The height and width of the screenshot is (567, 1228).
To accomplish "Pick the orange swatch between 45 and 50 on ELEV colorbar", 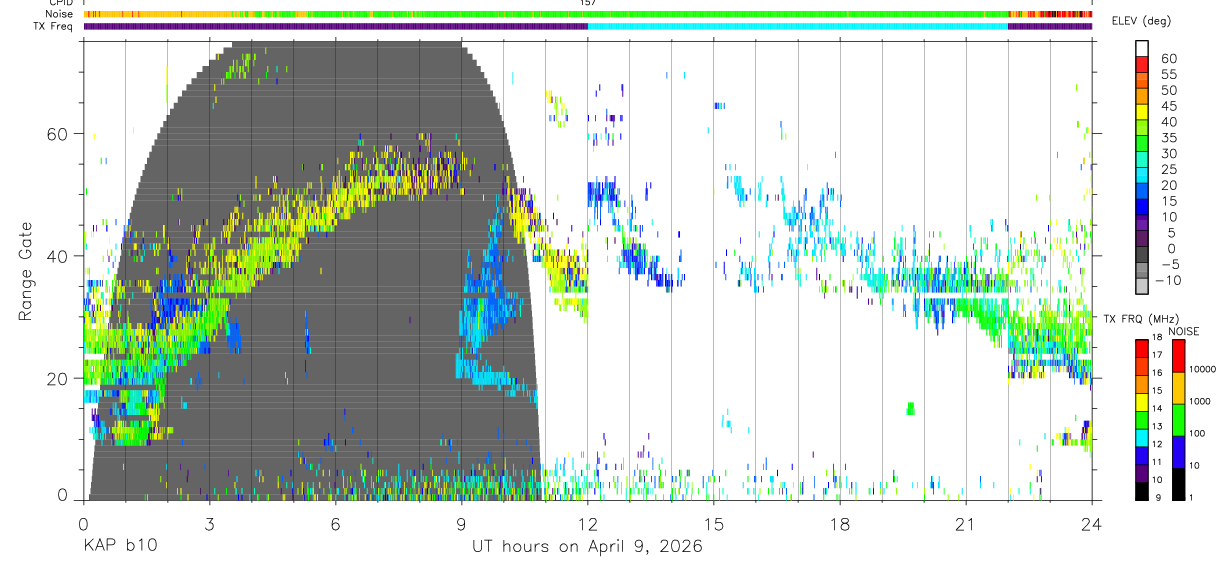I will pos(1143,98).
